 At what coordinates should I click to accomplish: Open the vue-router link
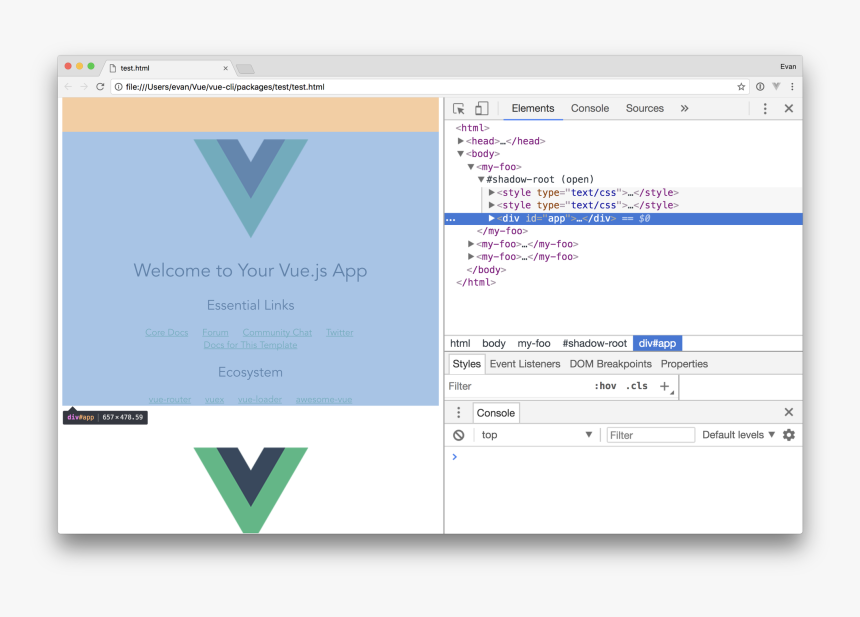pos(169,400)
